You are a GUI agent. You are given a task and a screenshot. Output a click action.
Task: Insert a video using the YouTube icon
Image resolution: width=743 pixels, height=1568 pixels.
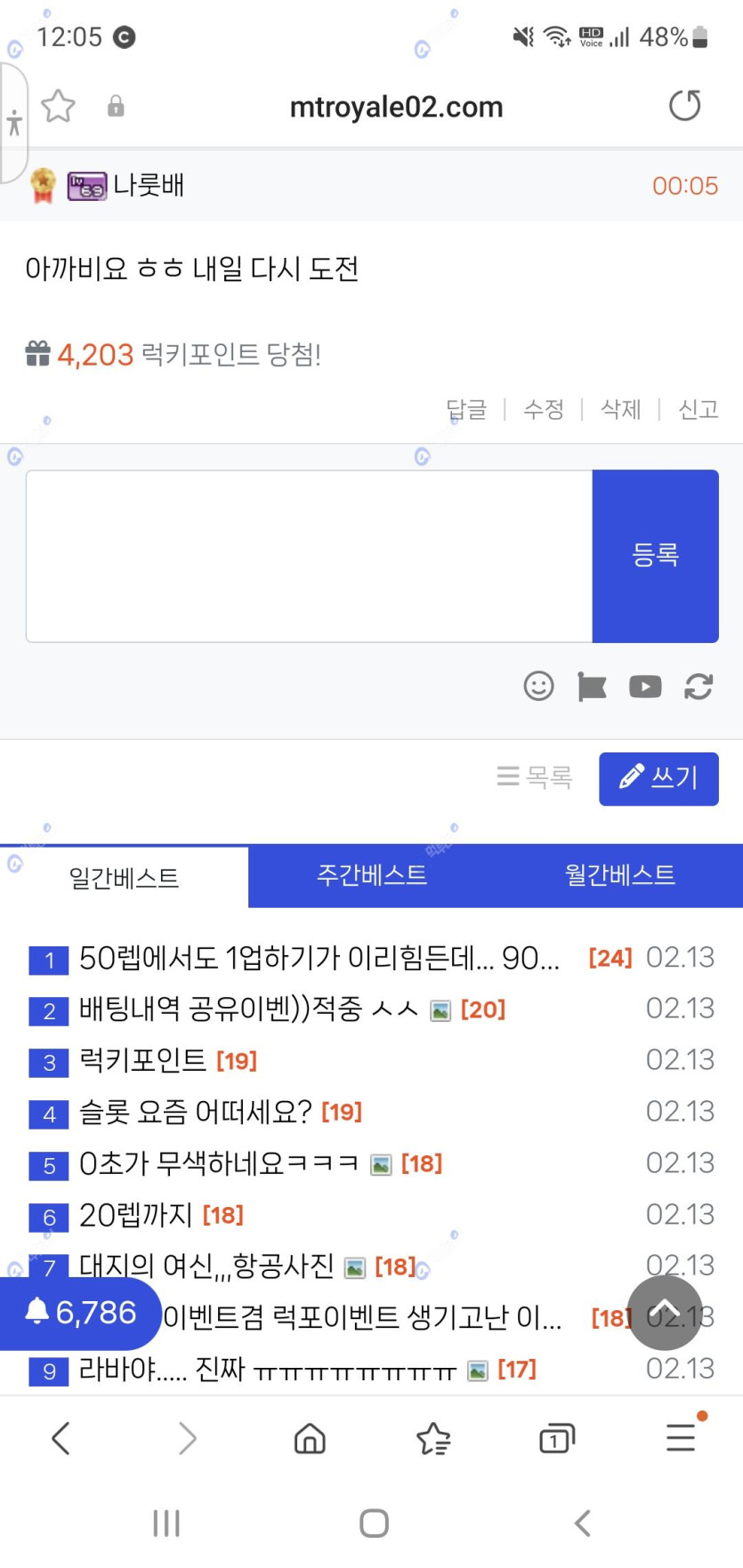coord(645,687)
